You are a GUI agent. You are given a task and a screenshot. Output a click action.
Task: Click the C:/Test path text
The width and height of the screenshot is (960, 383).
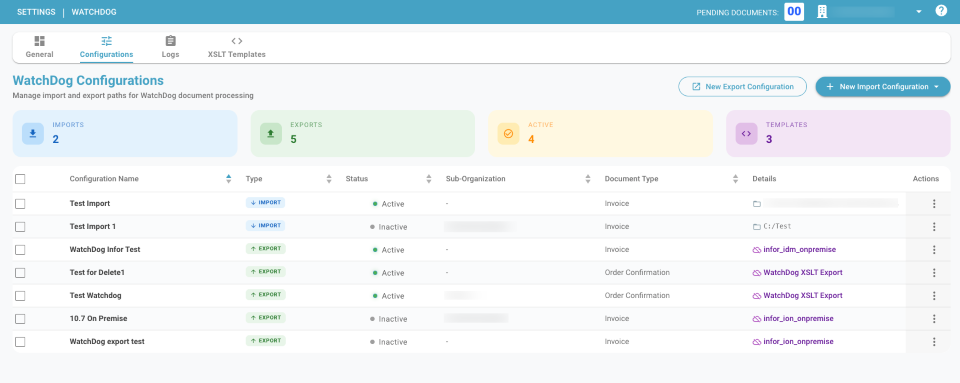point(778,226)
